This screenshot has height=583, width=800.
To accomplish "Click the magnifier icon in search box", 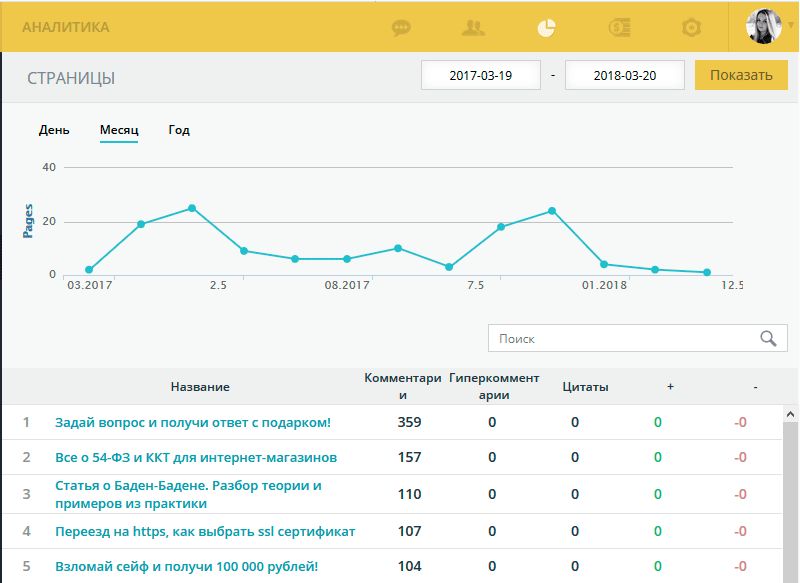I will point(768,339).
